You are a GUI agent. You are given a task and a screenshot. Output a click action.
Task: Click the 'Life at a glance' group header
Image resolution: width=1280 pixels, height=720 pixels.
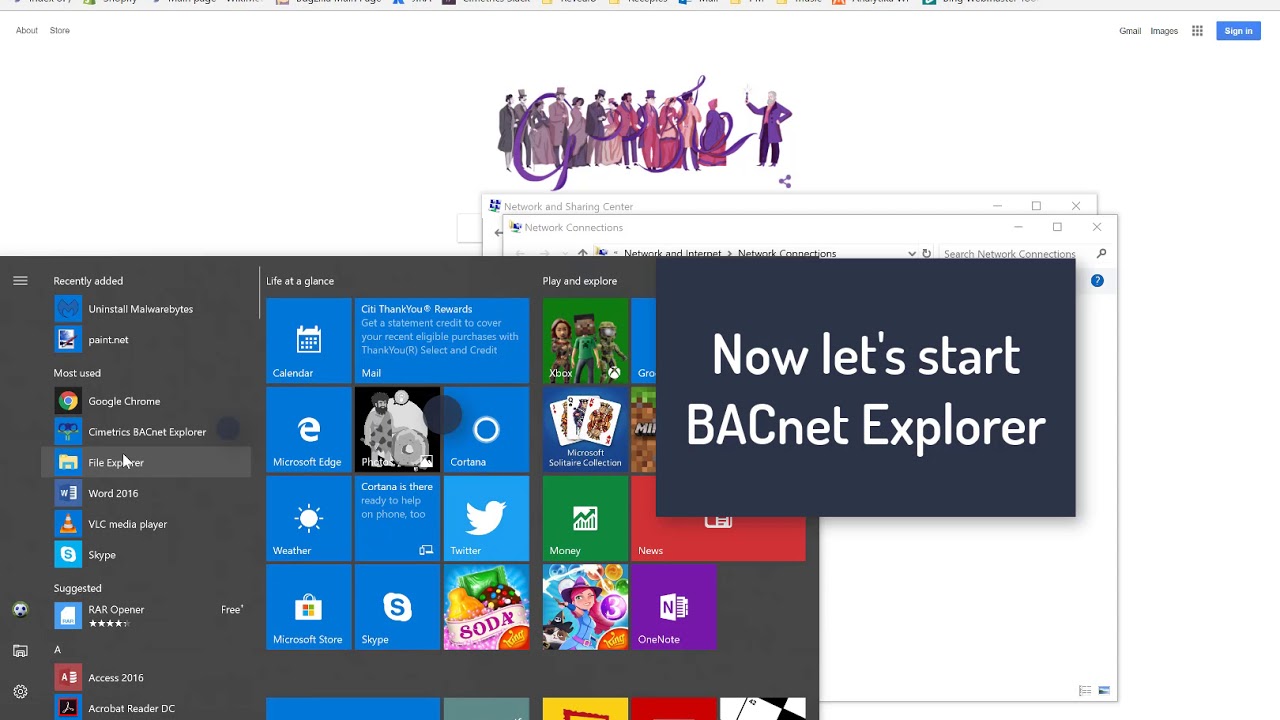[x=300, y=281]
